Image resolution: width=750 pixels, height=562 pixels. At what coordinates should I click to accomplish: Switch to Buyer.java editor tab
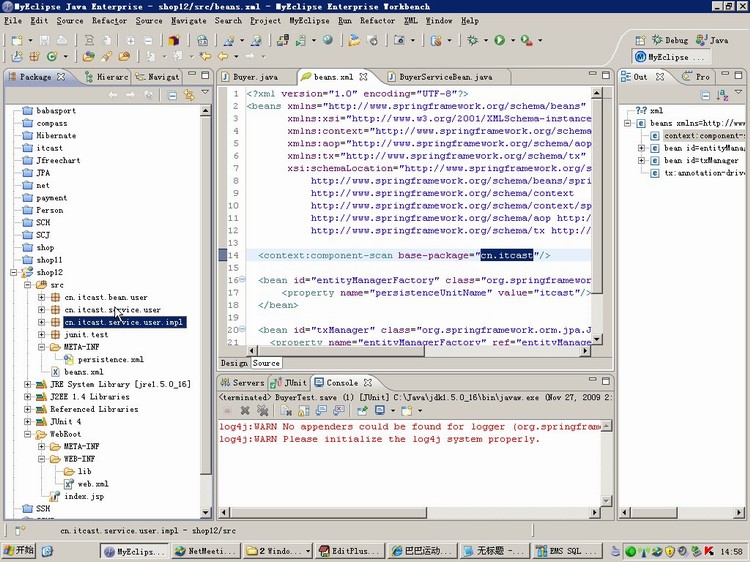coord(255,77)
